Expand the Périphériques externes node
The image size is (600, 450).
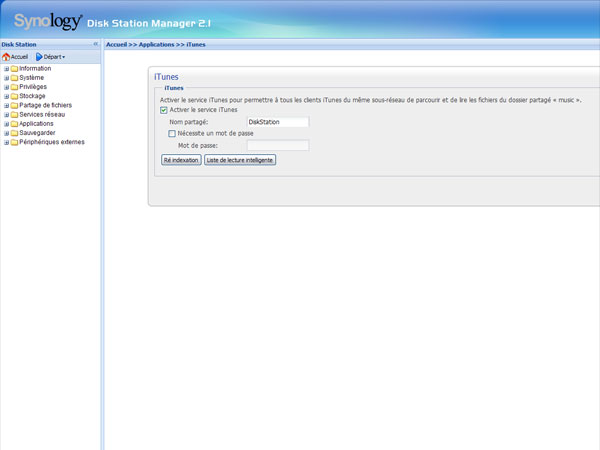tap(7, 142)
